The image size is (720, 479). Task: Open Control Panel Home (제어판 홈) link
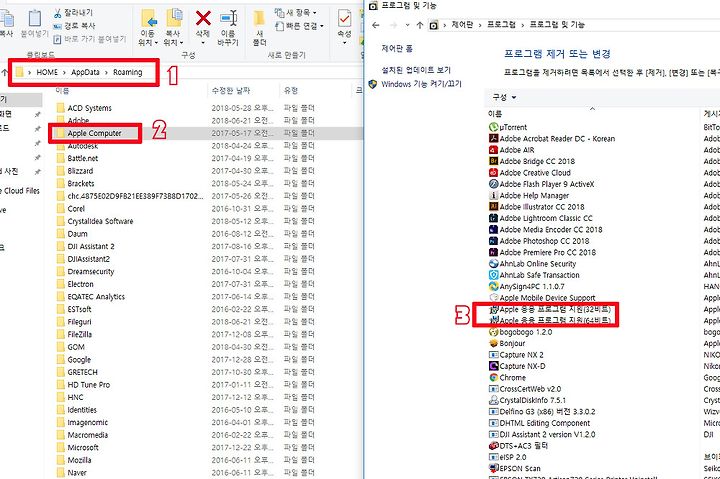pos(397,48)
